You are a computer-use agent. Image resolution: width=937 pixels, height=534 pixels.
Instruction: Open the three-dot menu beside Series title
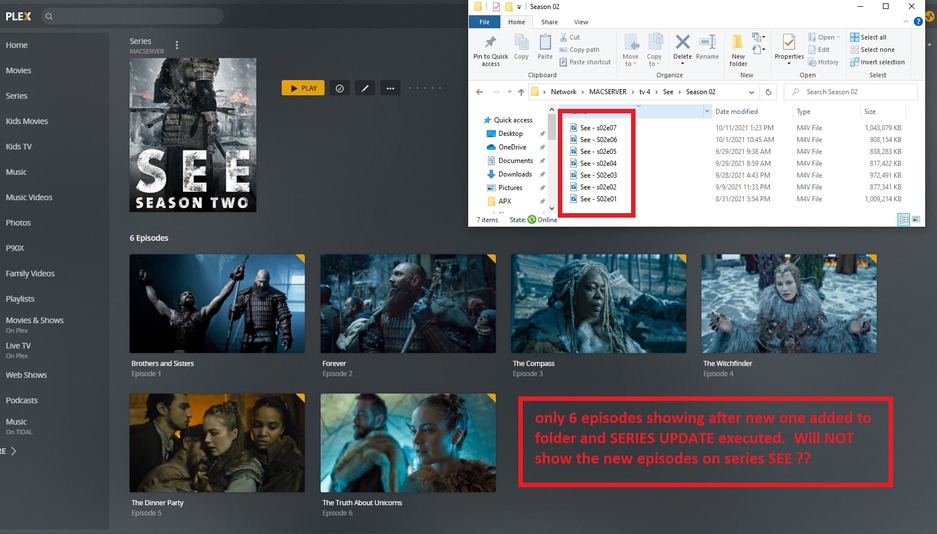tap(176, 45)
